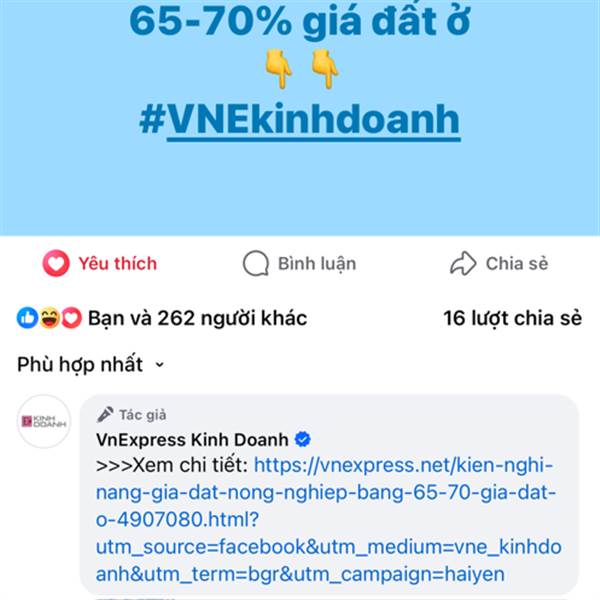
Task: Tap the Chia sẻ arrow icon
Action: tap(463, 263)
